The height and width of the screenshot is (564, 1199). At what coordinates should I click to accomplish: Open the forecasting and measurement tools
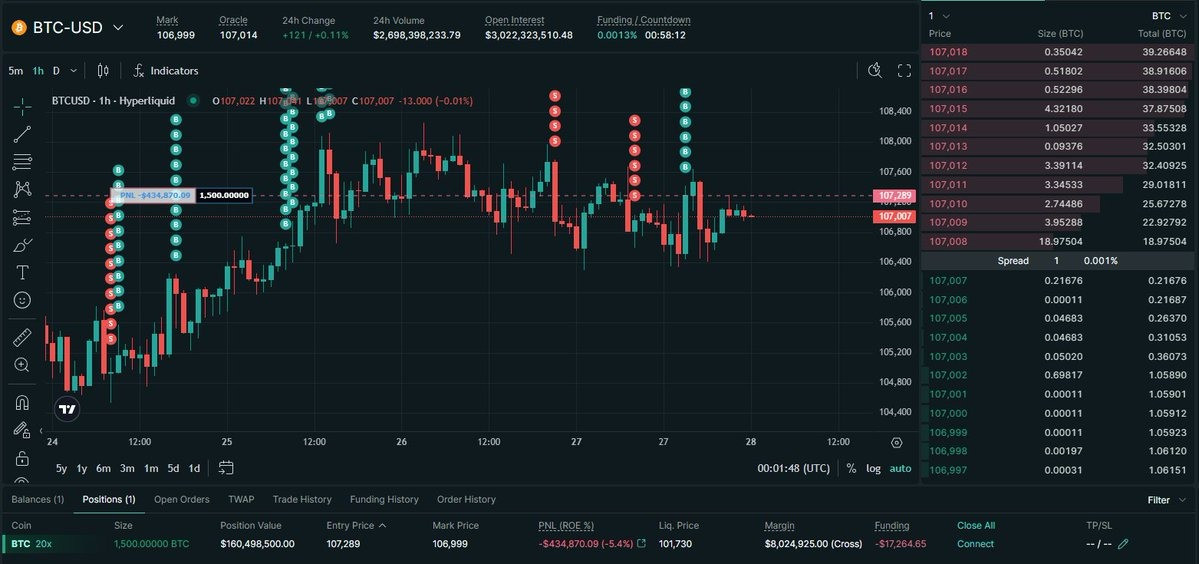[x=22, y=218]
